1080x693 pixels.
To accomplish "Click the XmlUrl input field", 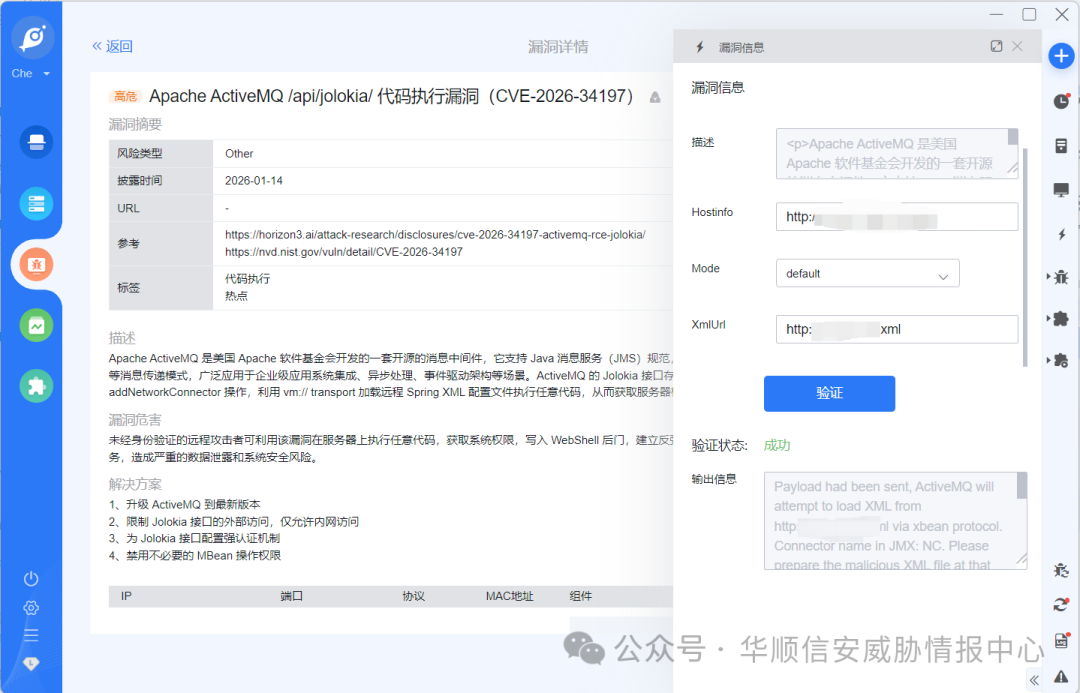I will pyautogui.click(x=897, y=329).
